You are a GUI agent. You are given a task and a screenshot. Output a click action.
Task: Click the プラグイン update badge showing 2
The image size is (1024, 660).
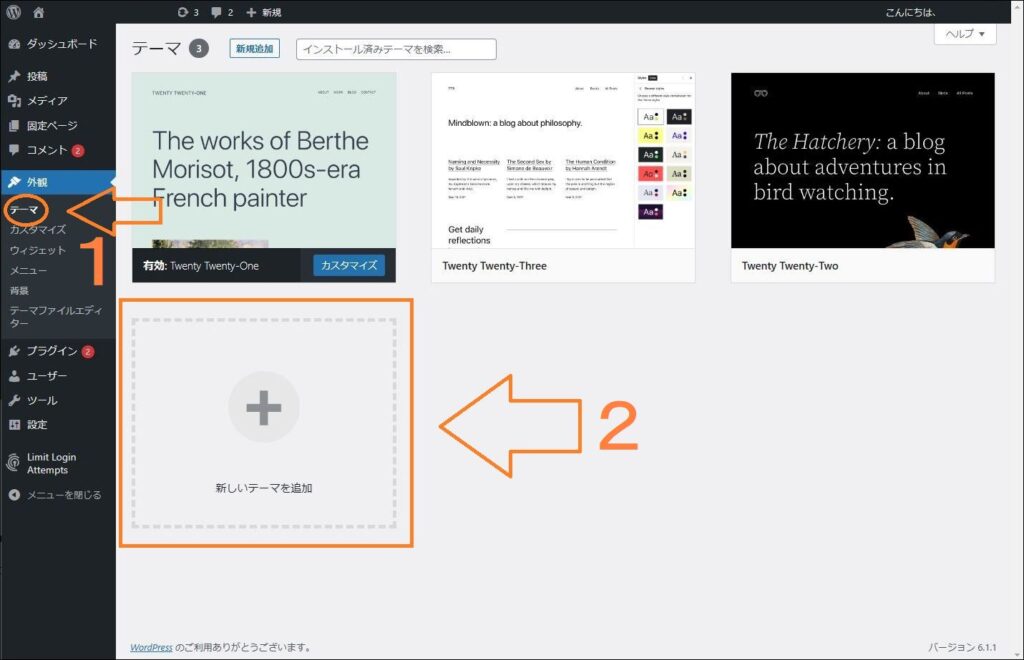[x=88, y=352]
